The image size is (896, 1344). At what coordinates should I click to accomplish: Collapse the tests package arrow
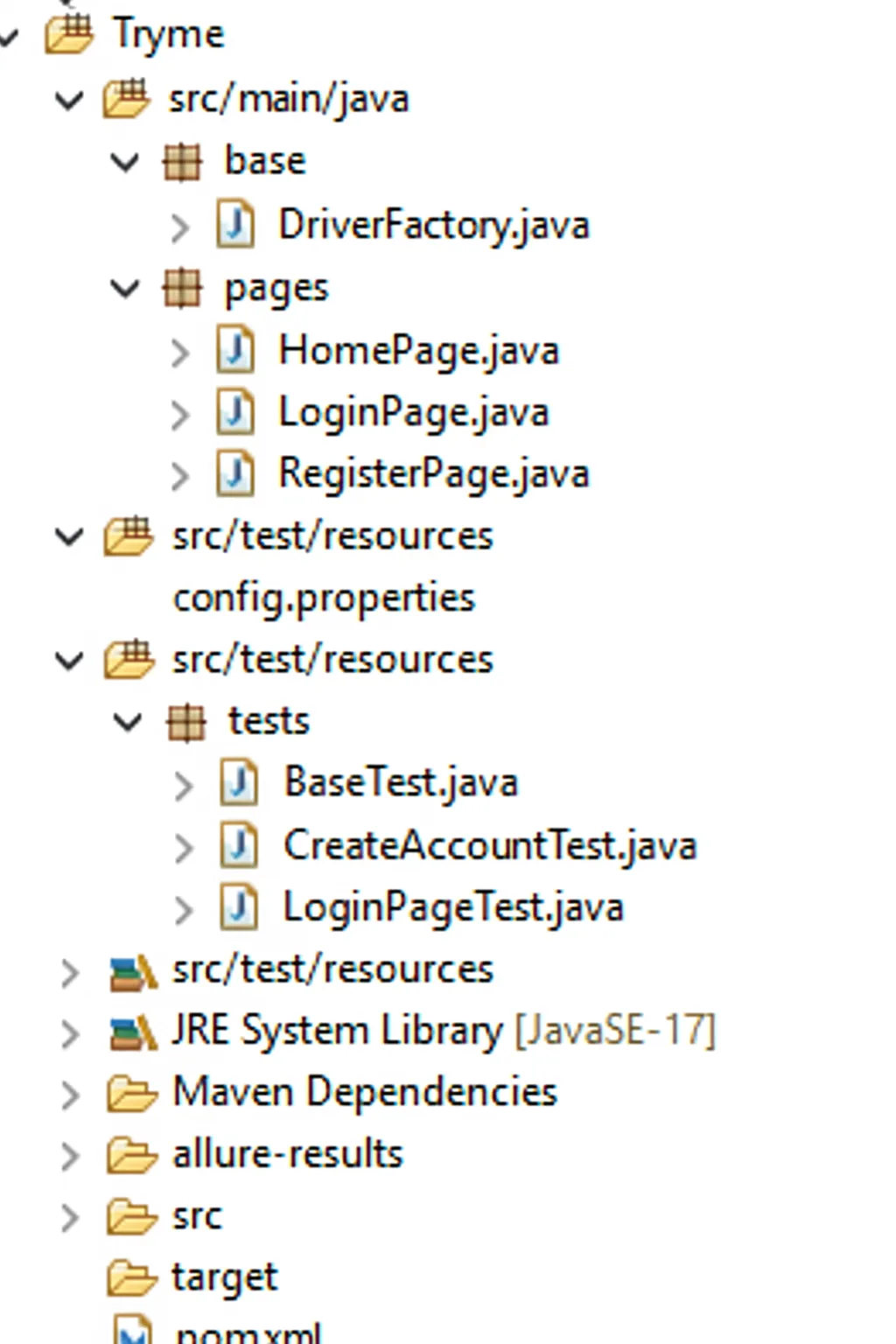coord(128,723)
